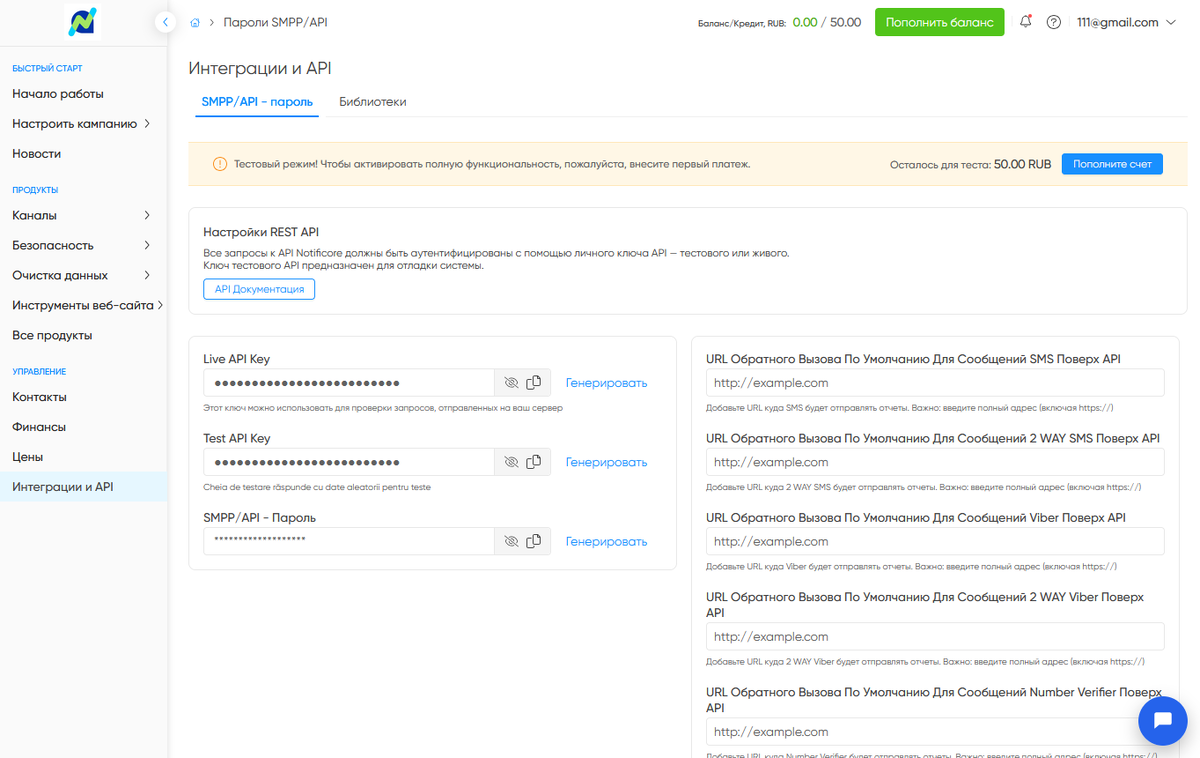Select Интеграции и API in sidebar

coord(84,487)
